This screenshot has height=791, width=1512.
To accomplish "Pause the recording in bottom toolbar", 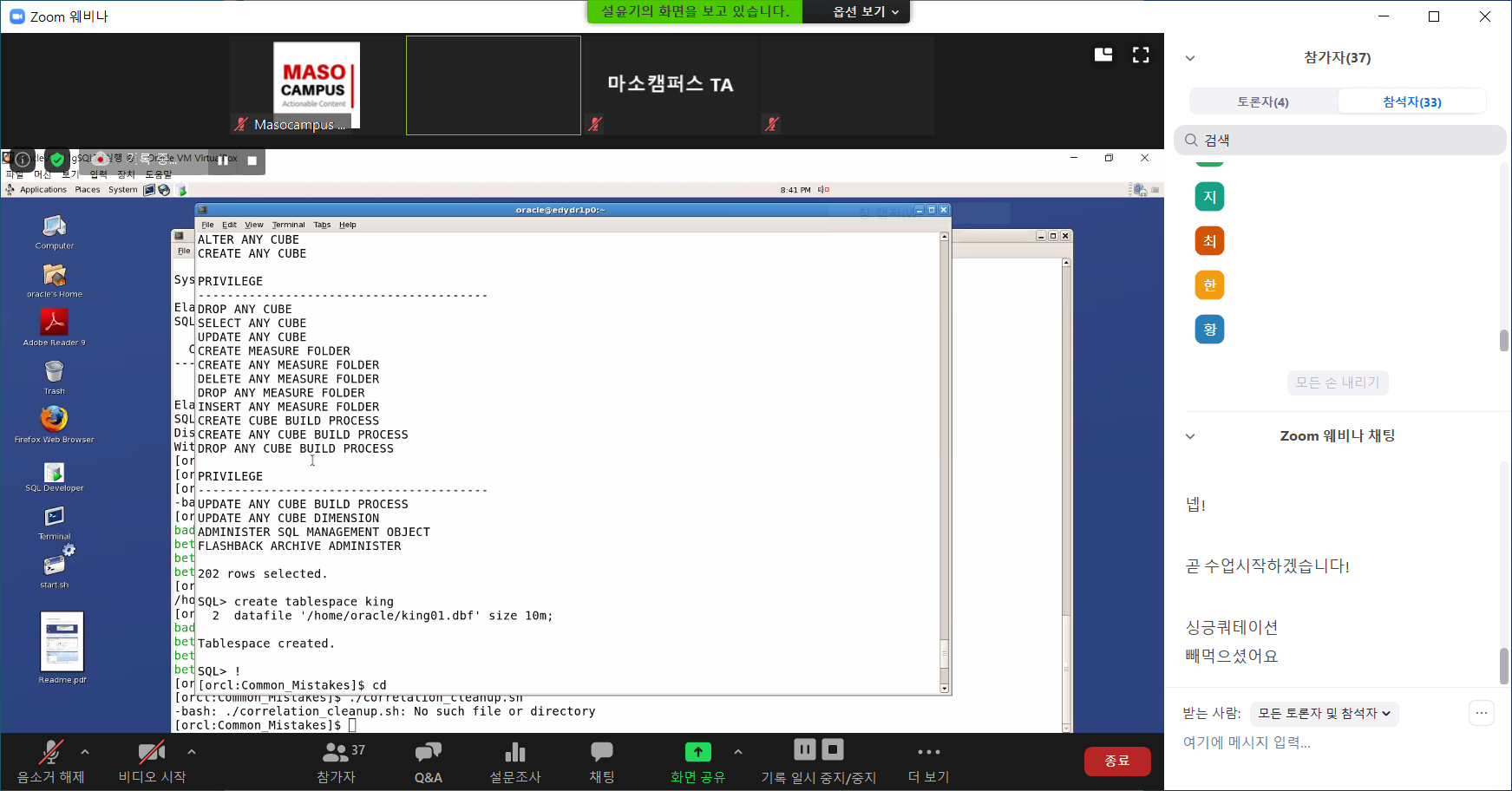I will point(804,749).
